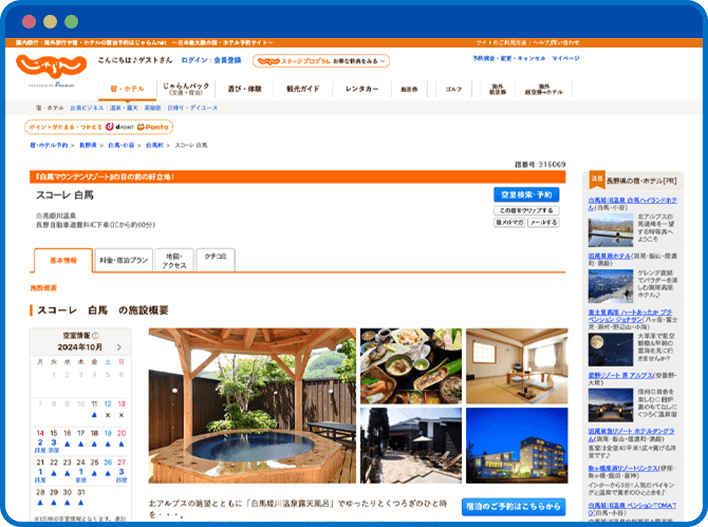The width and height of the screenshot is (708, 527).
Task: Select October 11 availability triangle
Action: (x=94, y=415)
